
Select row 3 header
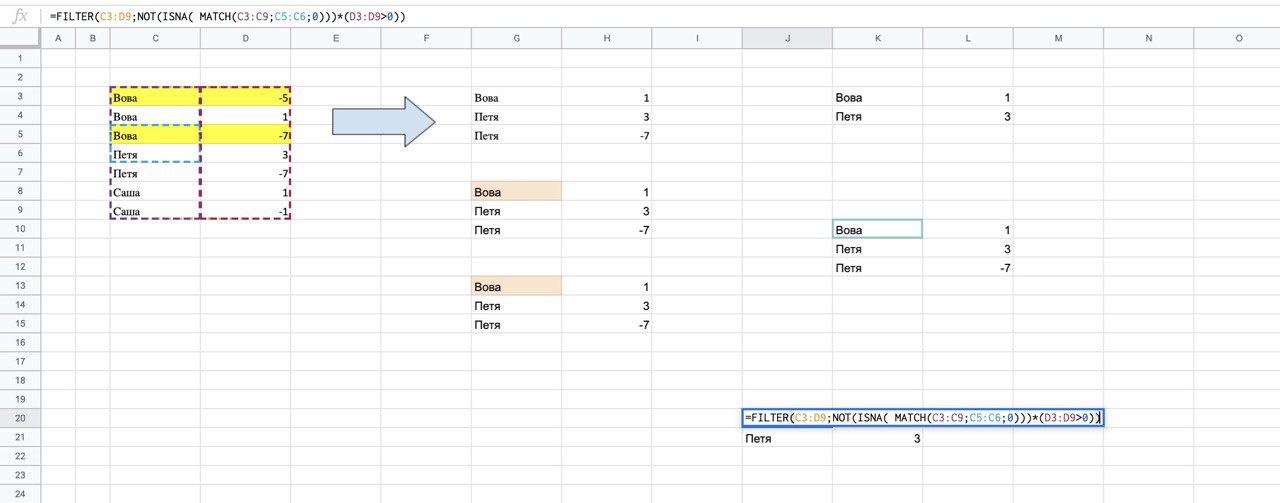[x=19, y=97]
